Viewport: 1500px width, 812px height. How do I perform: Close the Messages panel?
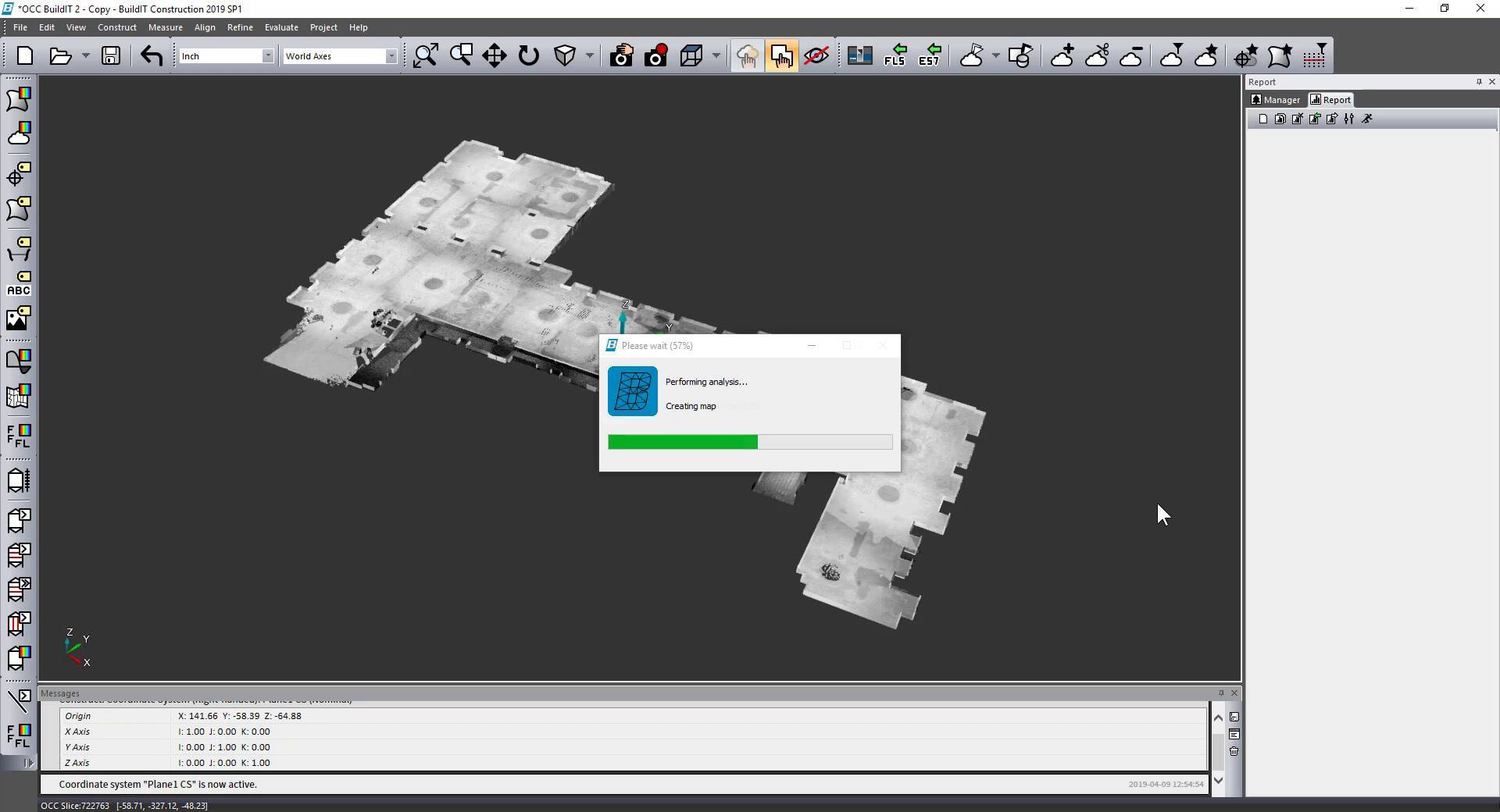click(1234, 693)
